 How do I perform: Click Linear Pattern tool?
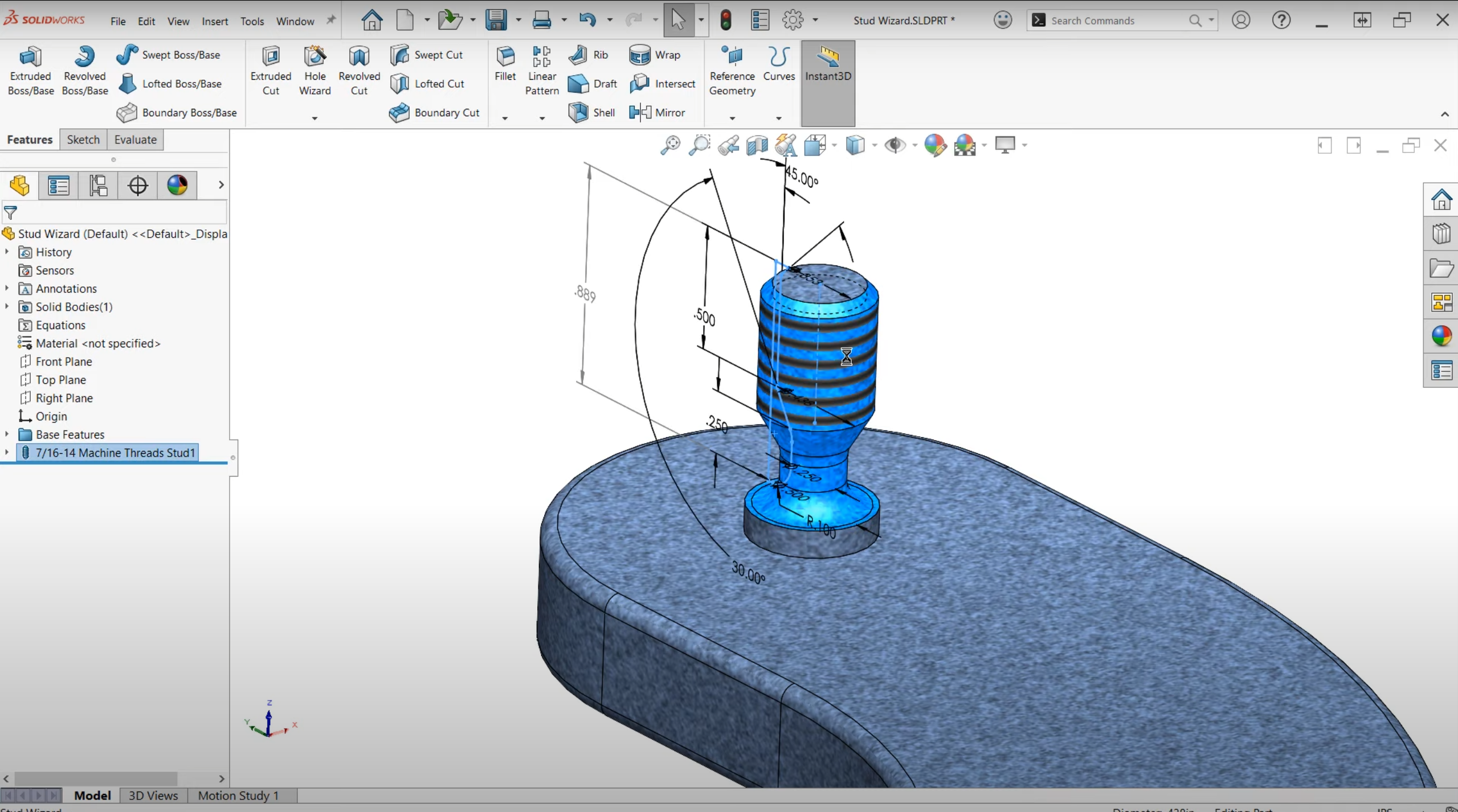coord(541,71)
